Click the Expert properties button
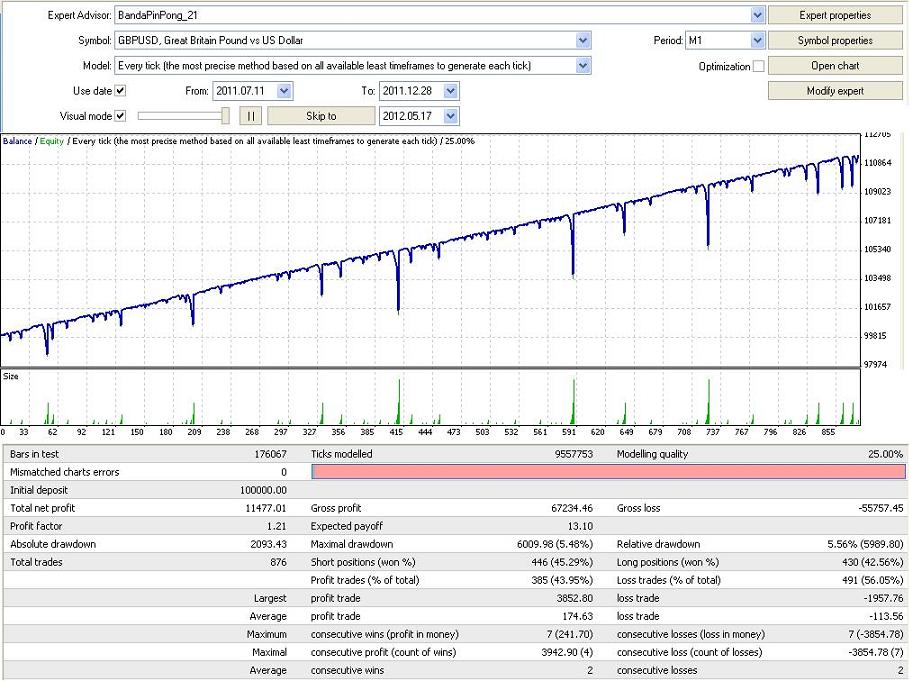The image size is (909, 681). point(835,16)
